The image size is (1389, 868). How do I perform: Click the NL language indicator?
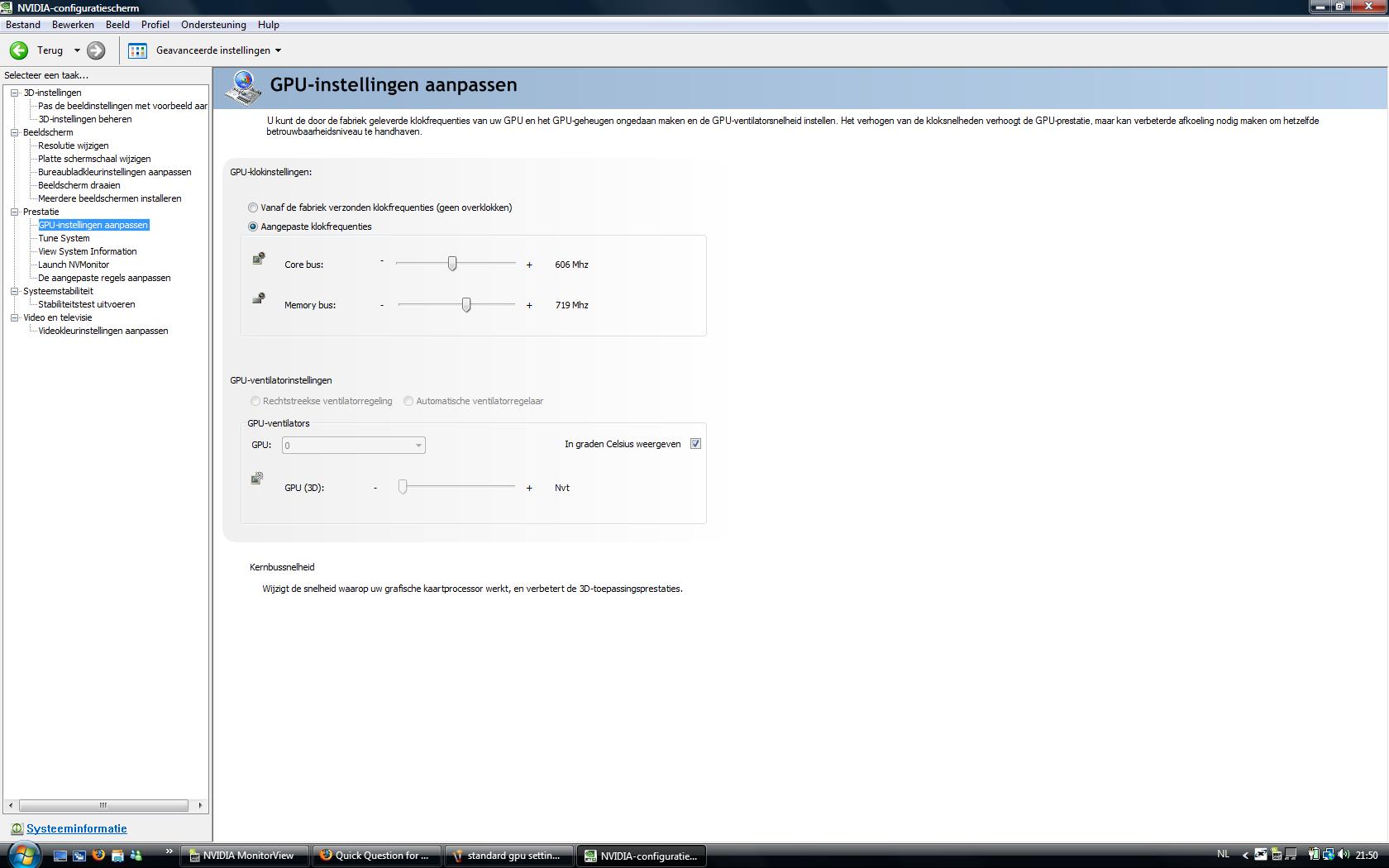click(x=1224, y=855)
